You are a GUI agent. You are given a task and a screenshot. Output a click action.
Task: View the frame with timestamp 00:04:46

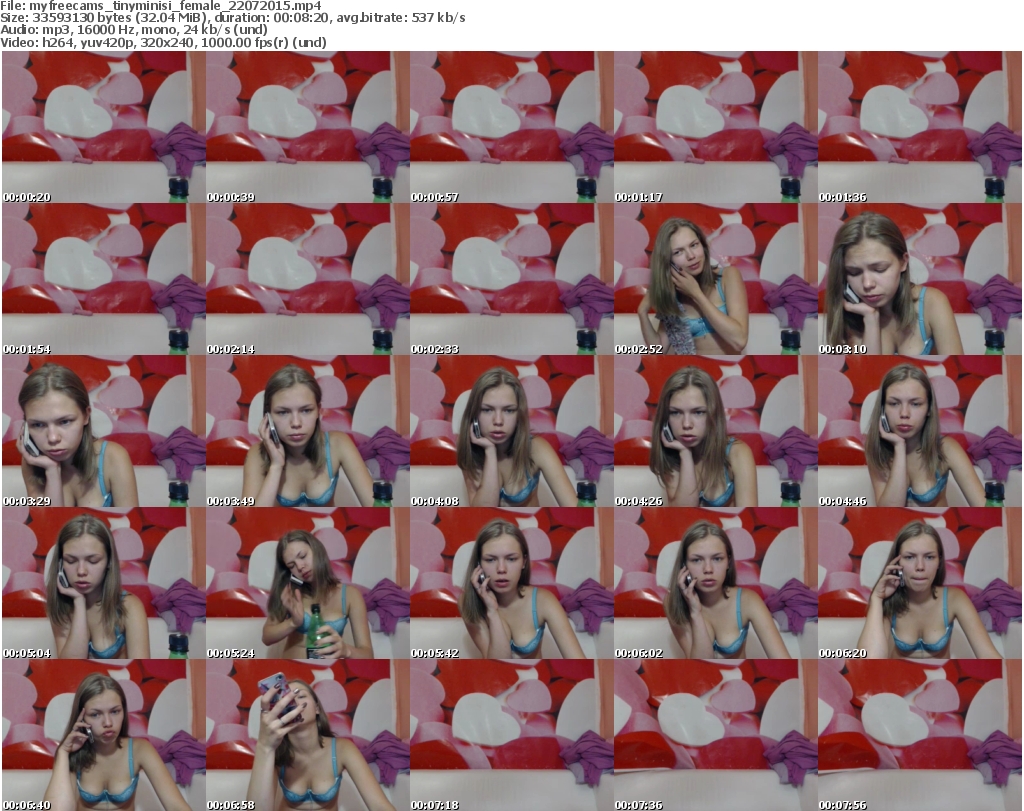[x=920, y=431]
